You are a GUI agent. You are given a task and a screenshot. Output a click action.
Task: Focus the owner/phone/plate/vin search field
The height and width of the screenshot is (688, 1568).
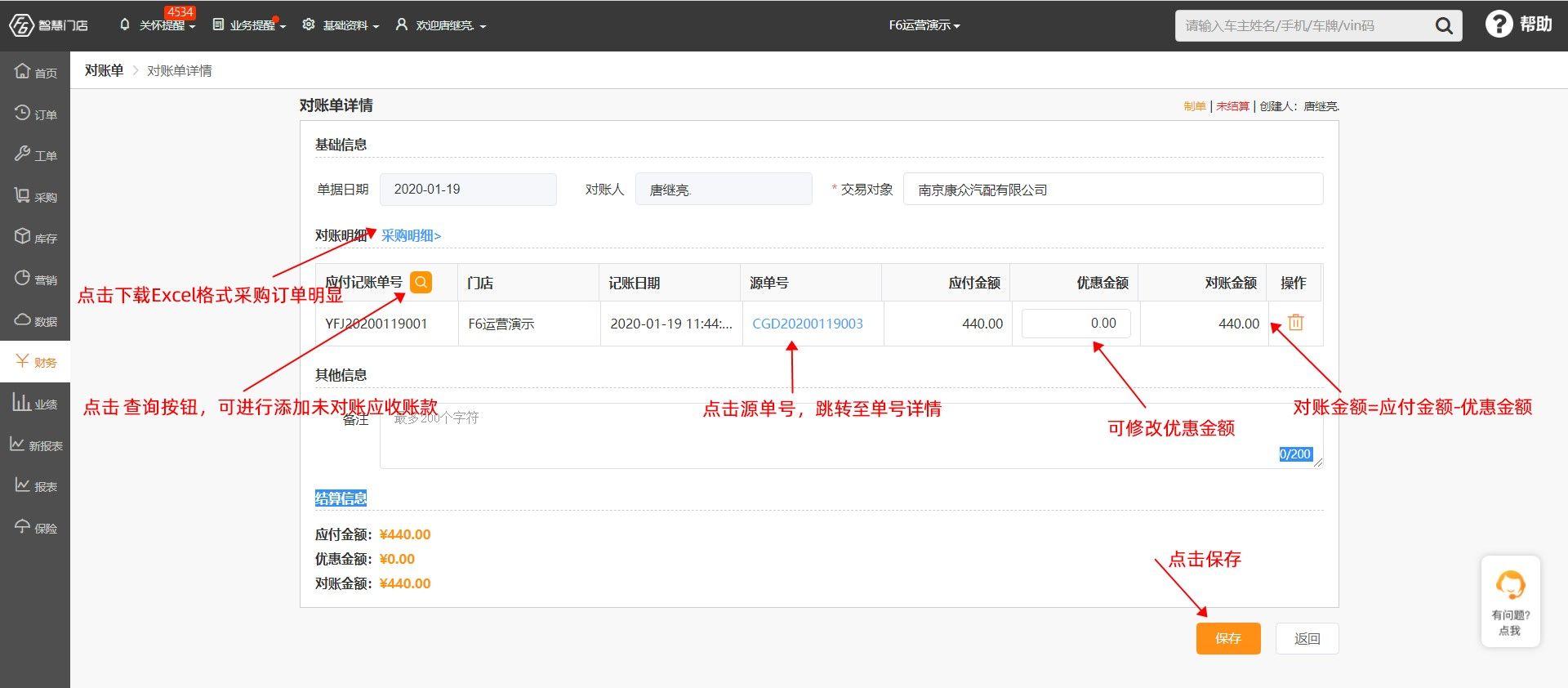(x=1304, y=25)
